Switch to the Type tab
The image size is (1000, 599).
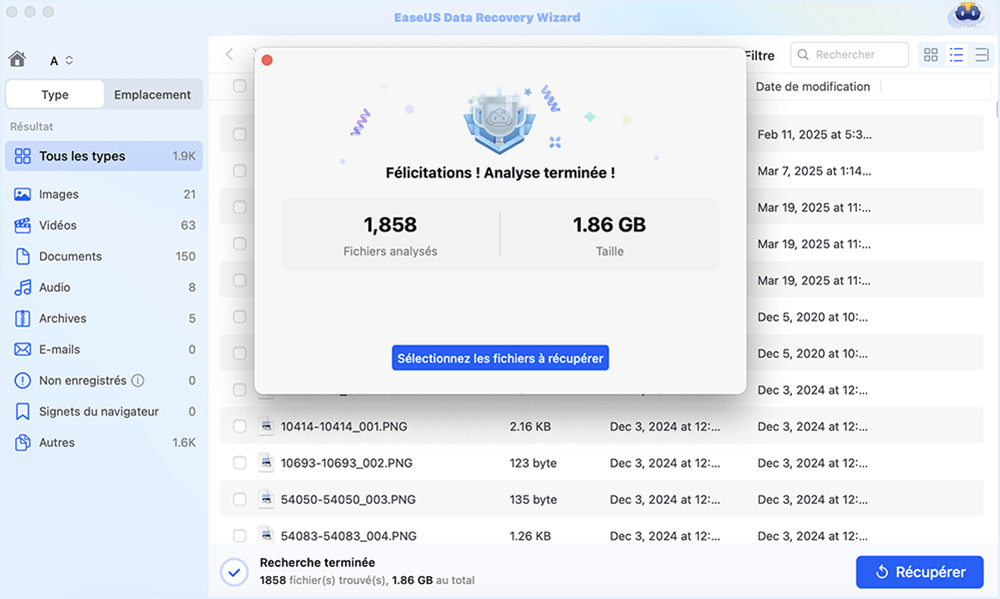click(x=55, y=94)
